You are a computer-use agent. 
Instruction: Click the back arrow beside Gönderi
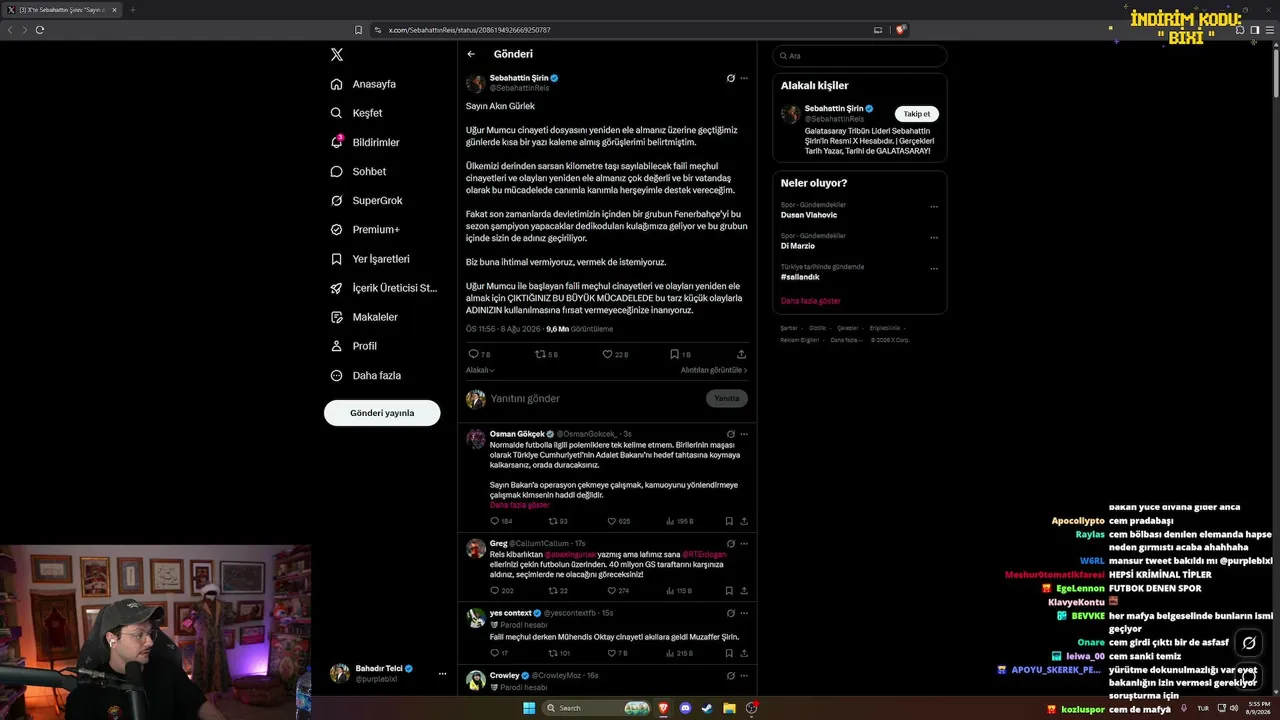click(471, 54)
